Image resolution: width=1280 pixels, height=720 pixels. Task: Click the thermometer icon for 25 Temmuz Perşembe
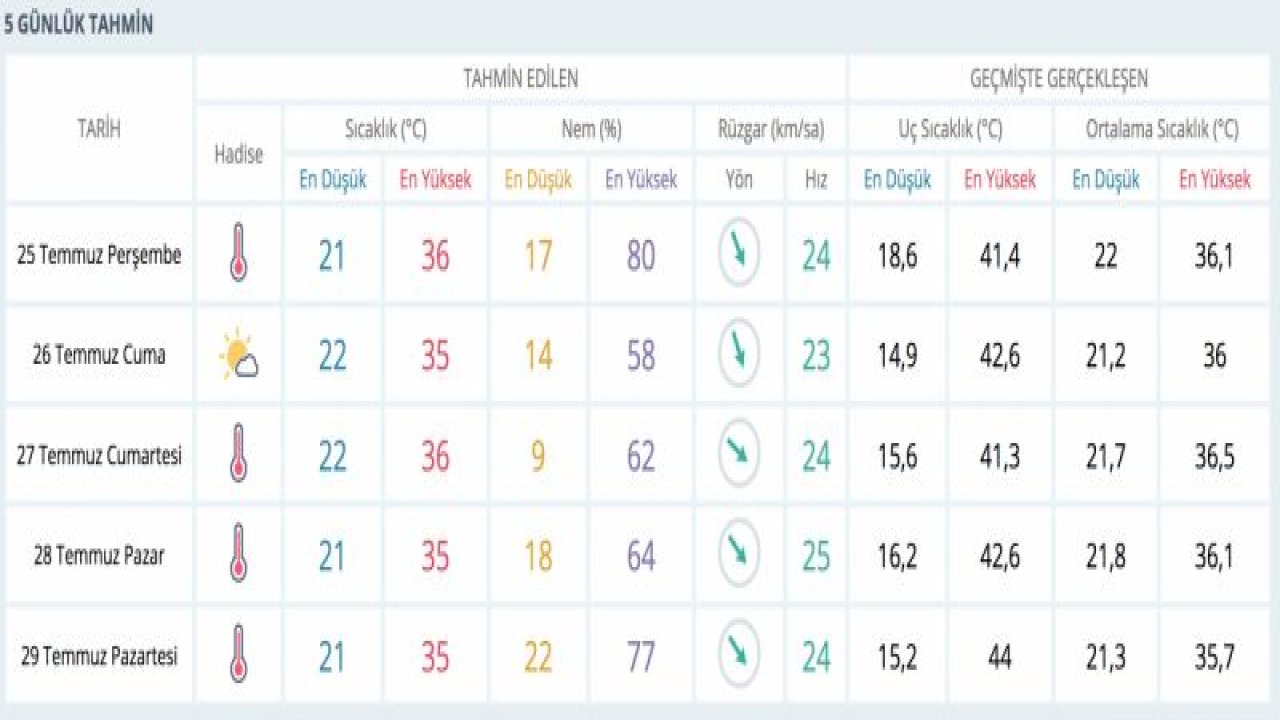(x=238, y=253)
